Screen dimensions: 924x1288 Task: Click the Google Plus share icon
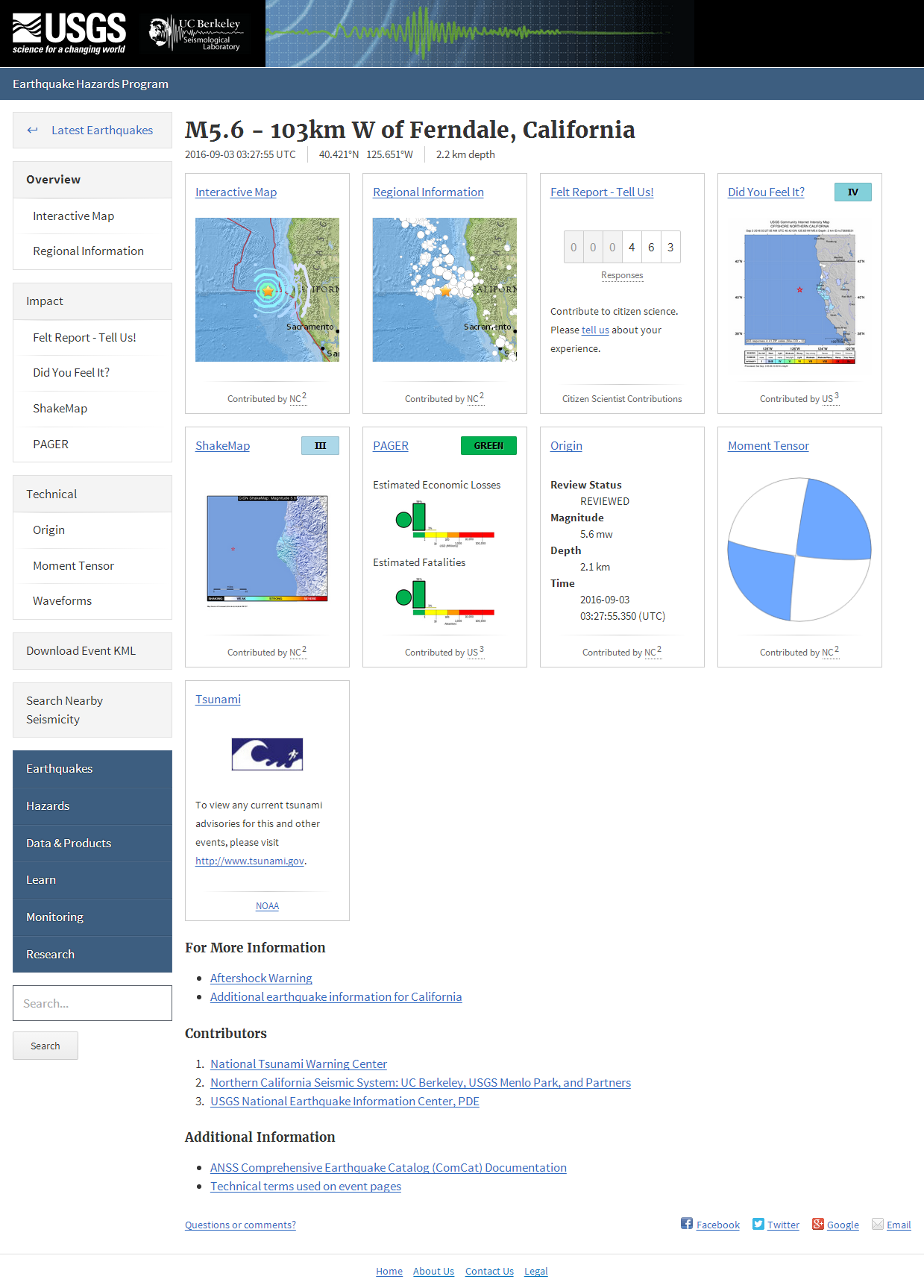[818, 1224]
